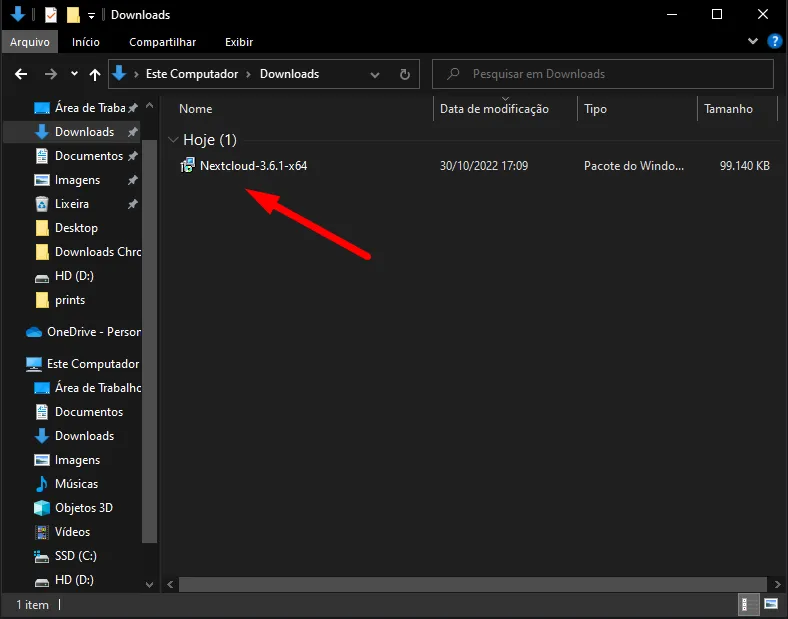This screenshot has height=619, width=788.
Task: Open the address bar history dropdown
Action: pos(374,75)
